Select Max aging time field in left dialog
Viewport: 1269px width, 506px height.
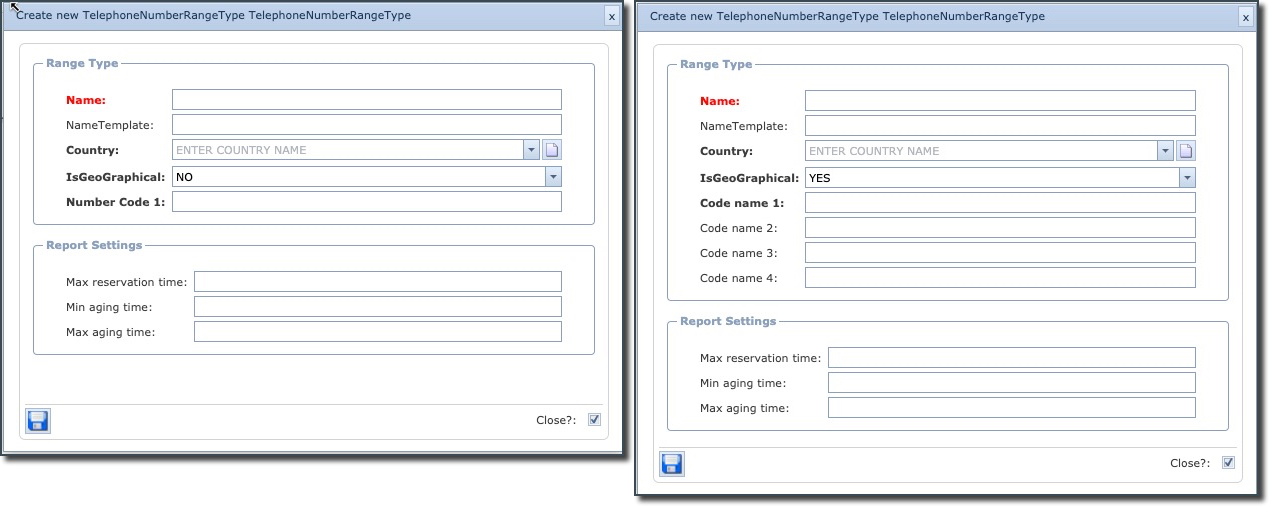click(377, 332)
